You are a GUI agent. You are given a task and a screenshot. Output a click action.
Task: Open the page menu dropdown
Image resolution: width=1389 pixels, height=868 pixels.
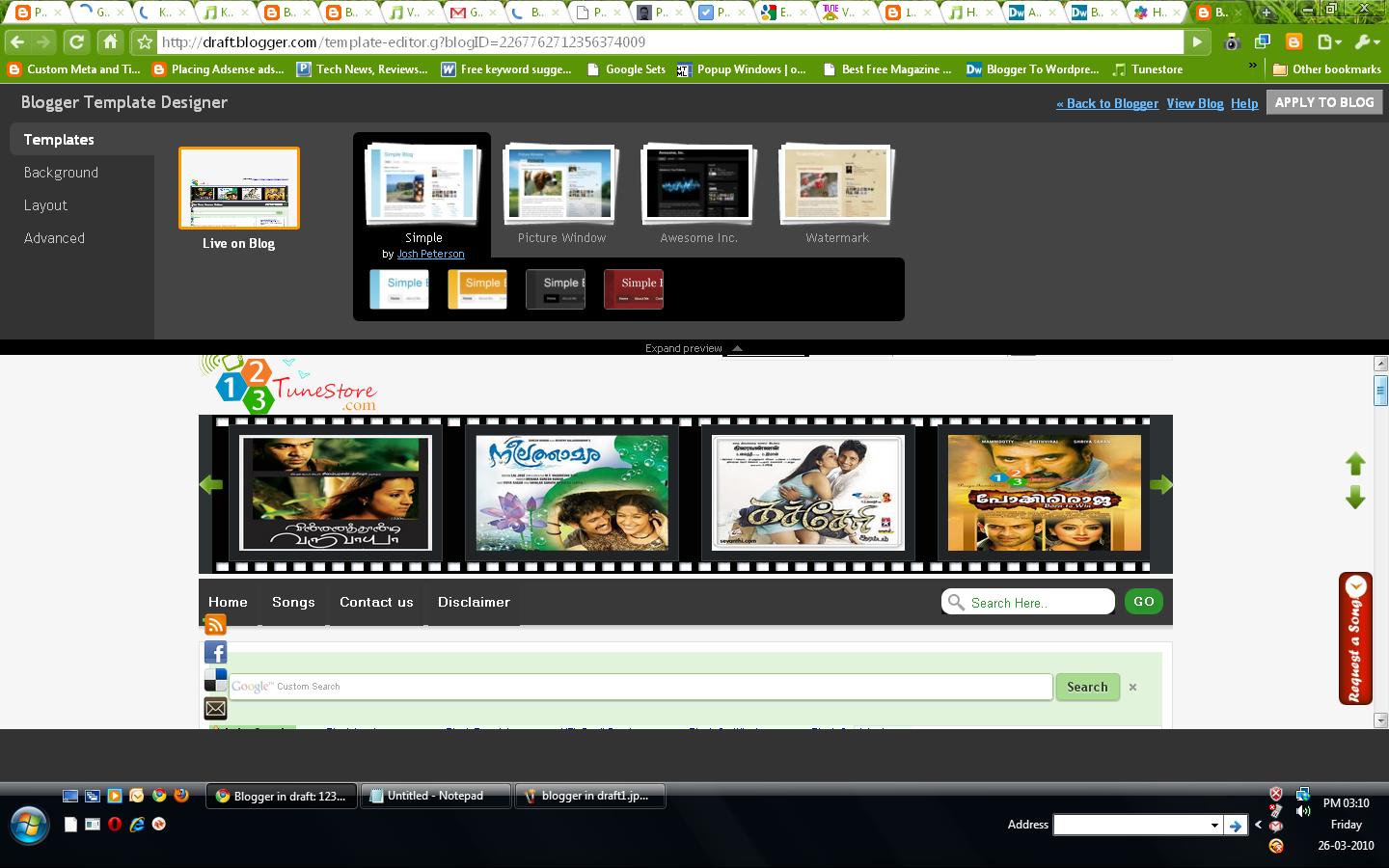[1329, 42]
